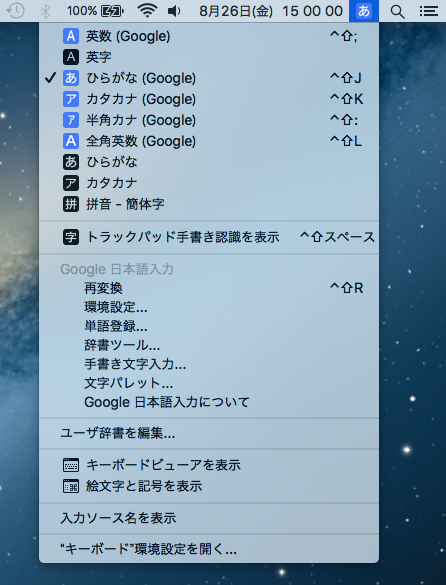Click the emoji and symbols viewer icon
This screenshot has width=446, height=585.
pyautogui.click(x=71, y=486)
